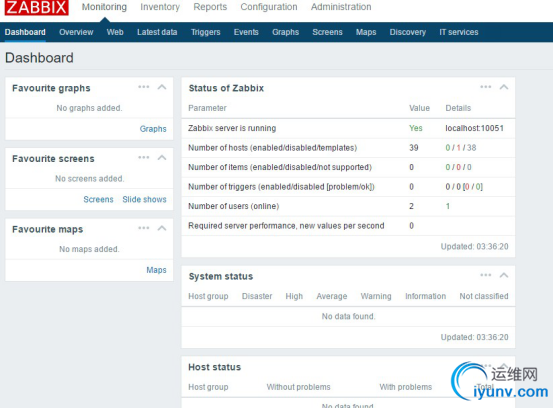Follow the Maps link in Favourite maps
This screenshot has width=554, height=408.
click(156, 270)
